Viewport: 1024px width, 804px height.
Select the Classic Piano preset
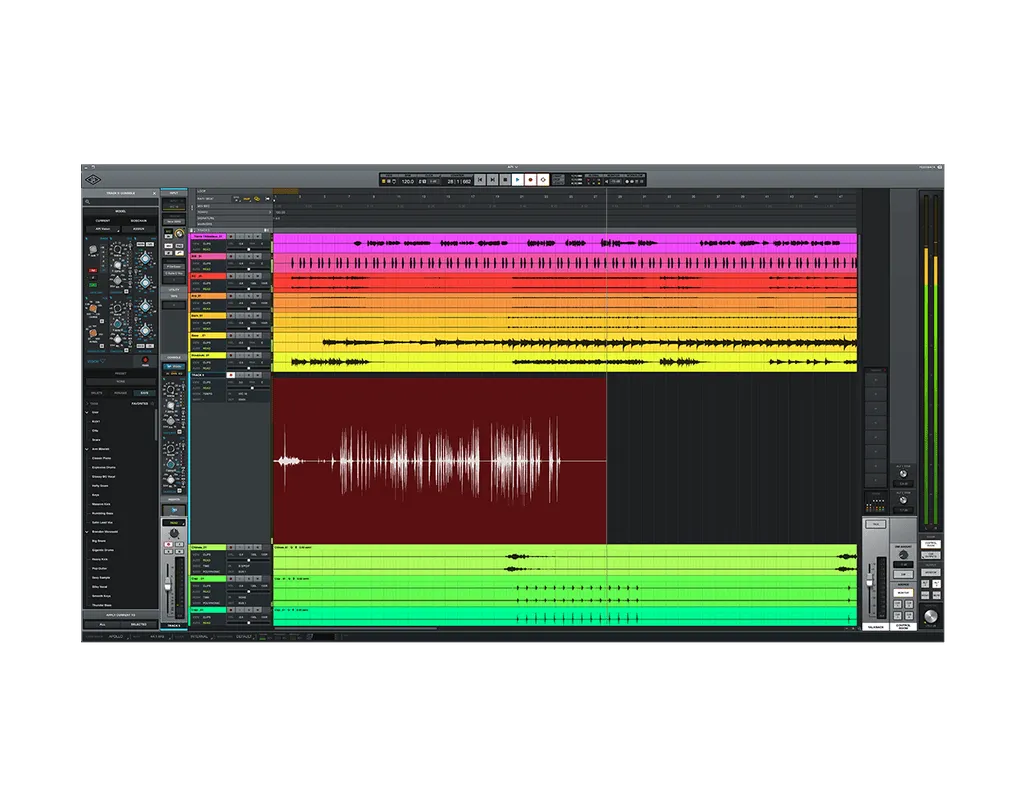click(x=101, y=458)
